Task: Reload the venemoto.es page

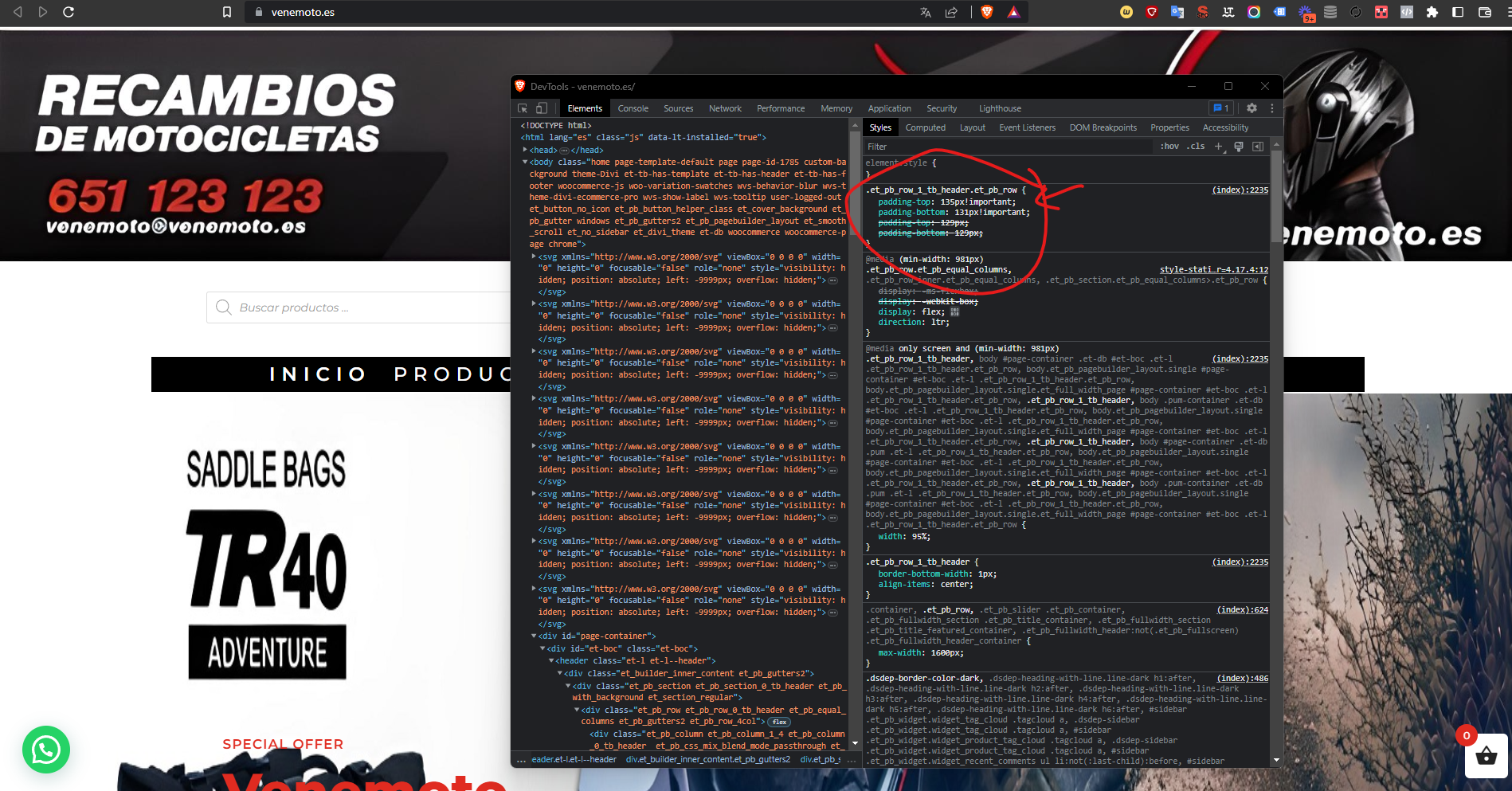Action: click(x=69, y=12)
